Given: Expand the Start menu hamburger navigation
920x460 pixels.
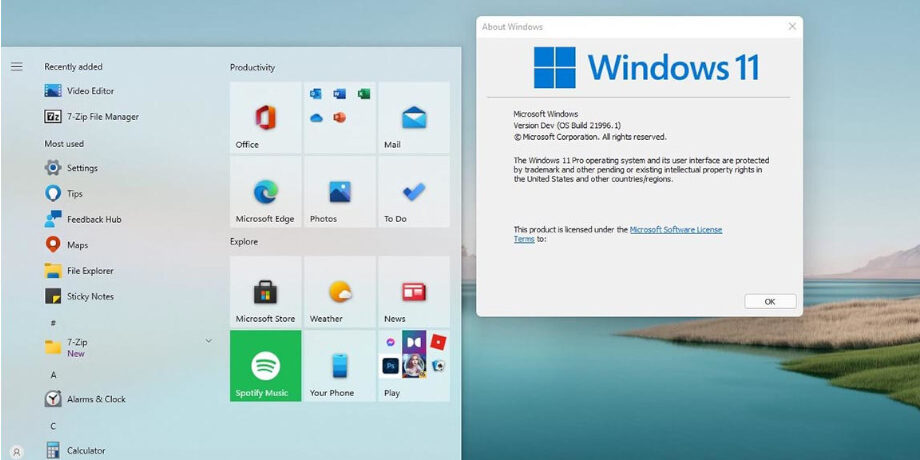Looking at the screenshot, I should 16,67.
